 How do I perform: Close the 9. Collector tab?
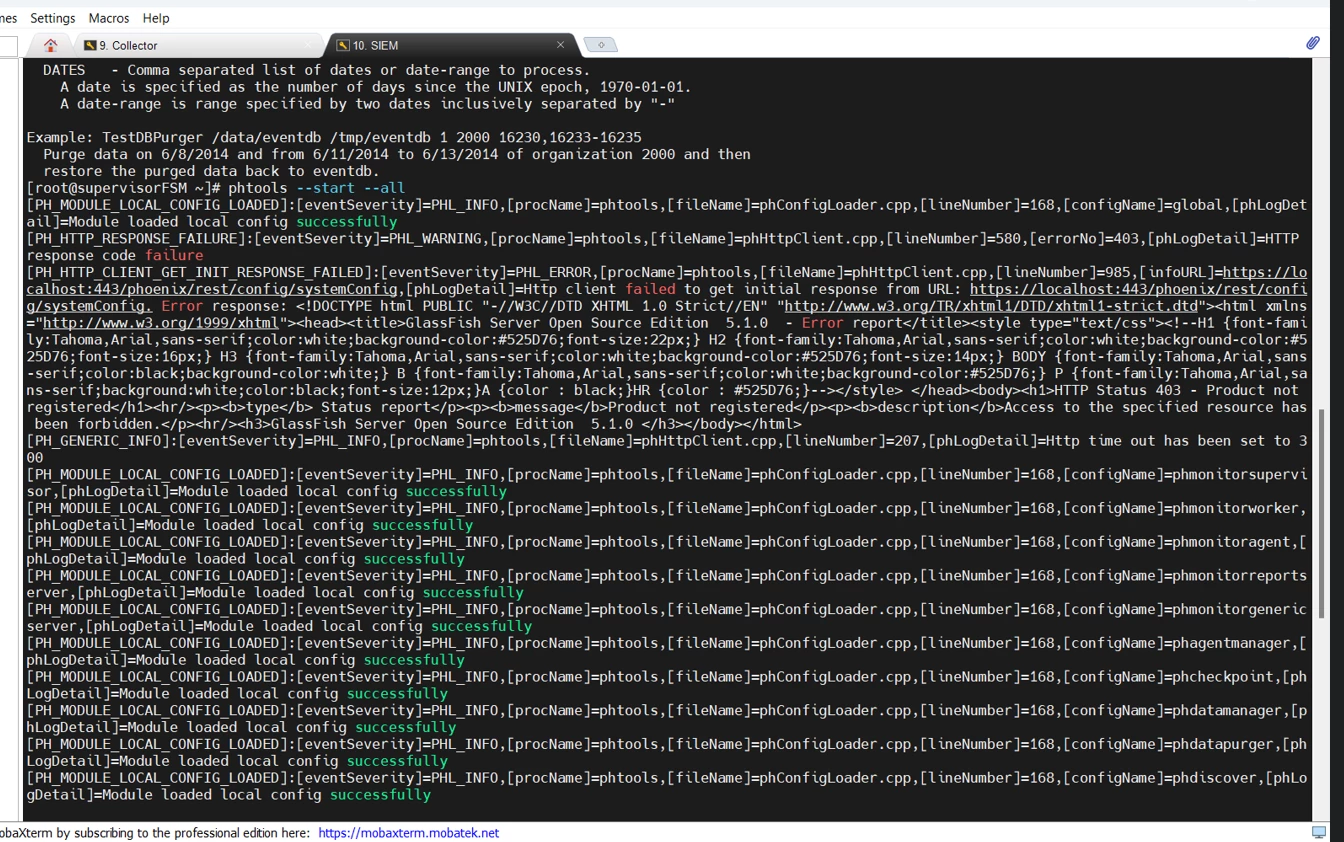(307, 45)
